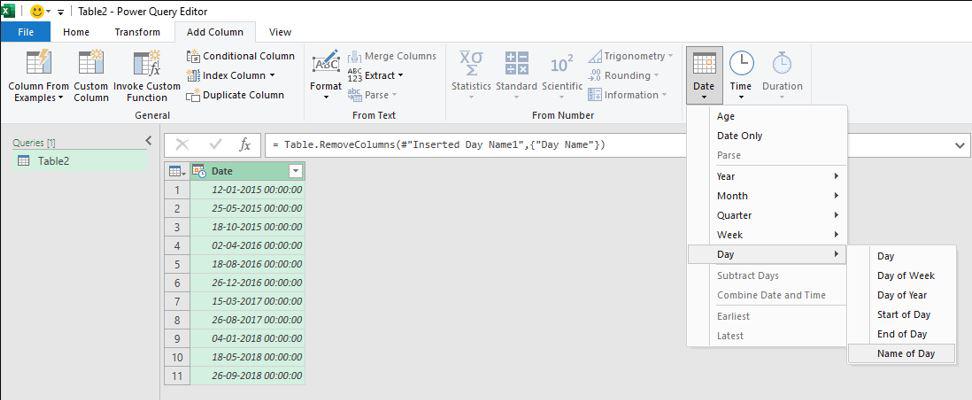
Task: Expand the Month submenu
Action: (x=766, y=196)
